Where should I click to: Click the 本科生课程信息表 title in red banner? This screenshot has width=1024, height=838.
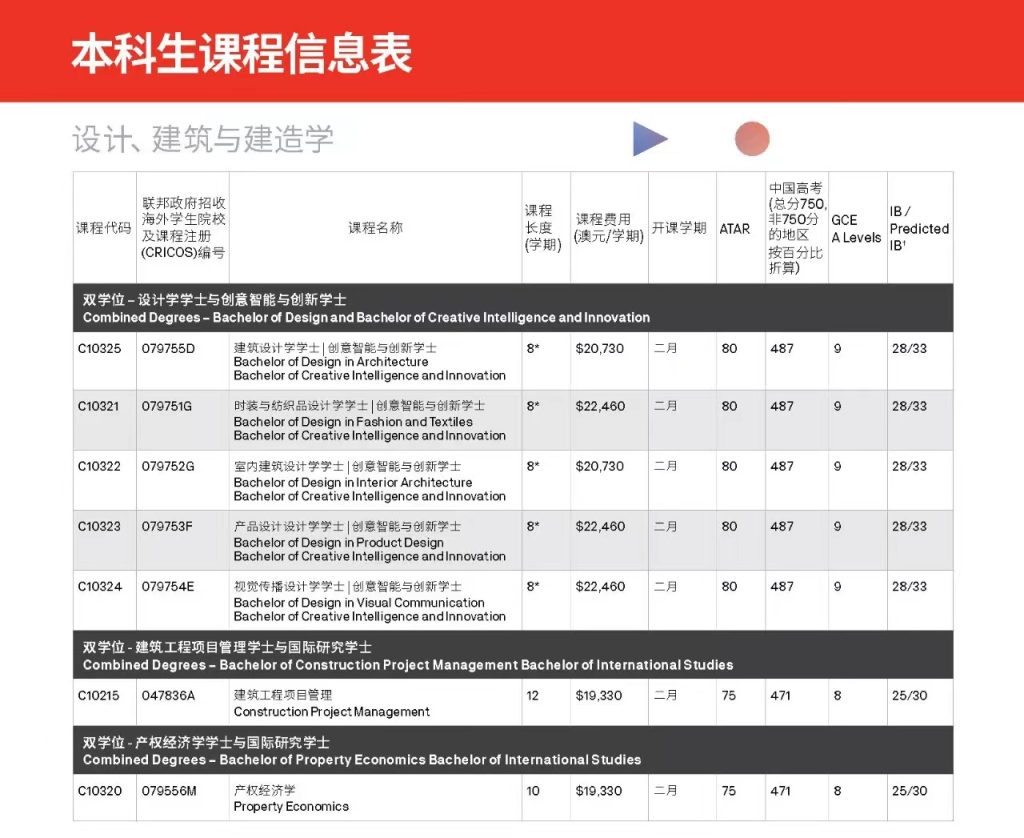pos(241,53)
